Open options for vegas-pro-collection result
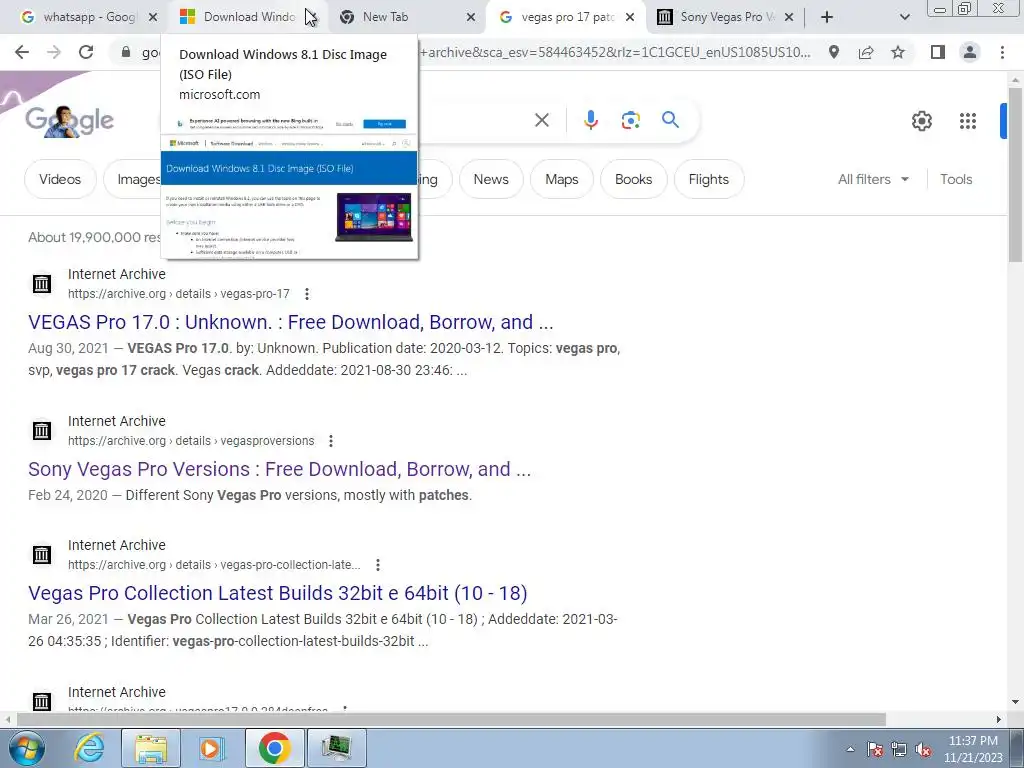Screen dimensions: 1024x768 [377, 565]
